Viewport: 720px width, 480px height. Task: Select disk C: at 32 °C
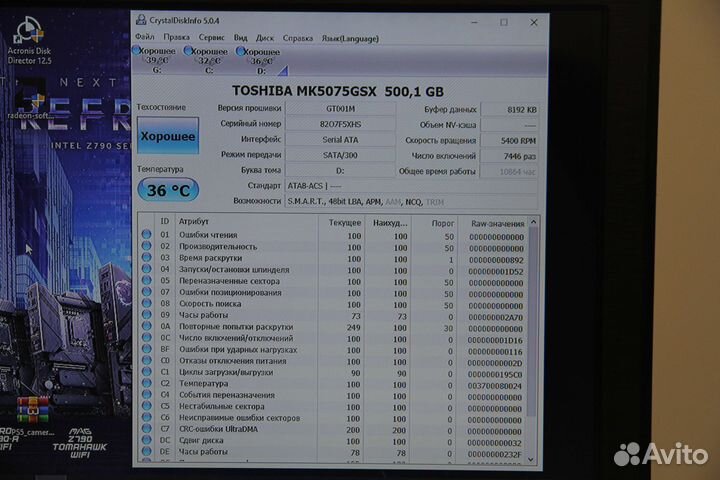pyautogui.click(x=207, y=61)
